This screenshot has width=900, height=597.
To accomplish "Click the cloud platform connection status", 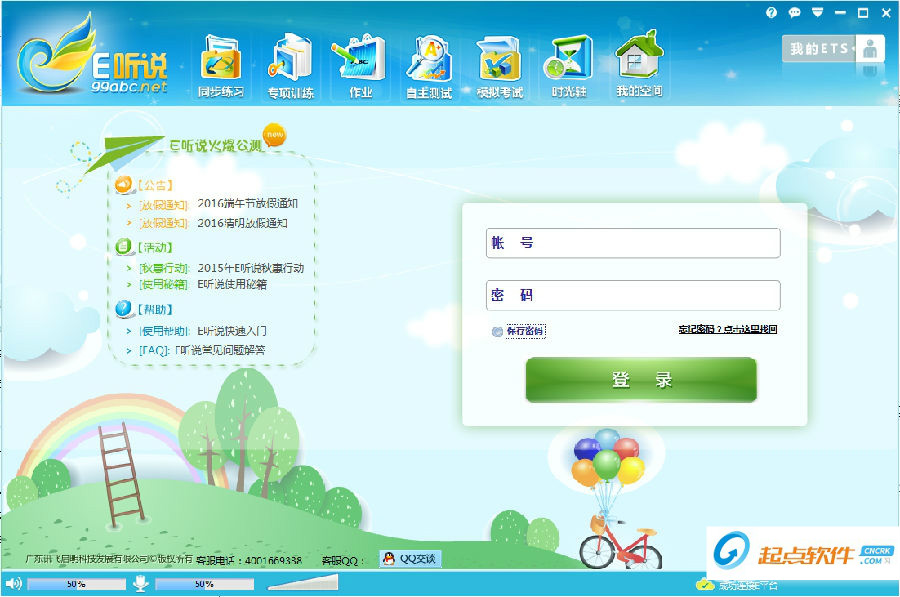I will tap(737, 585).
